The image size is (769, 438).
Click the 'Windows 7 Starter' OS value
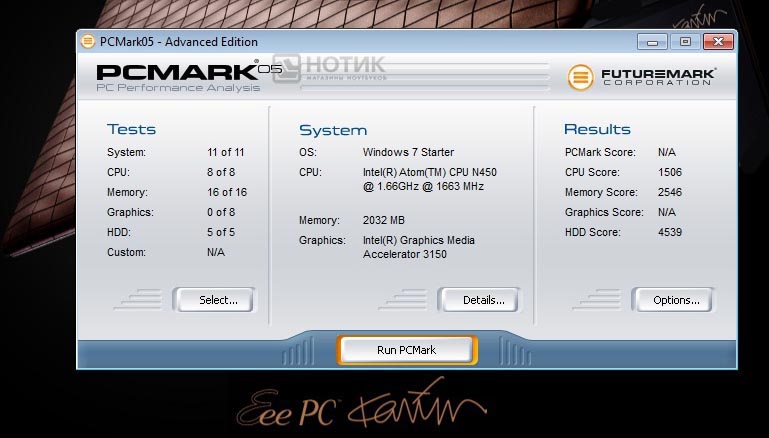(x=409, y=152)
